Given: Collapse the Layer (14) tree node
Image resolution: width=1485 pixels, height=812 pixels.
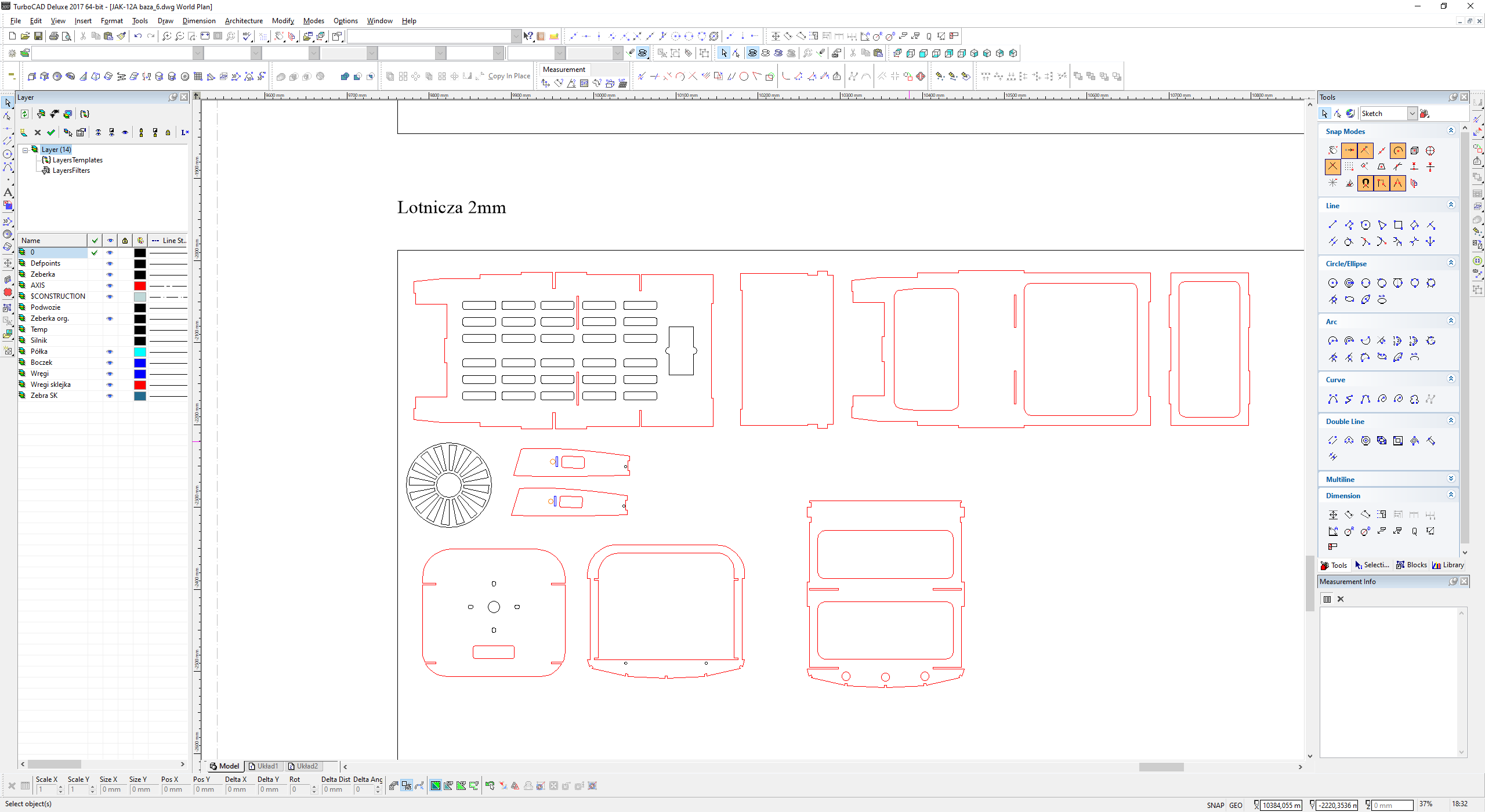Looking at the screenshot, I should [26, 150].
